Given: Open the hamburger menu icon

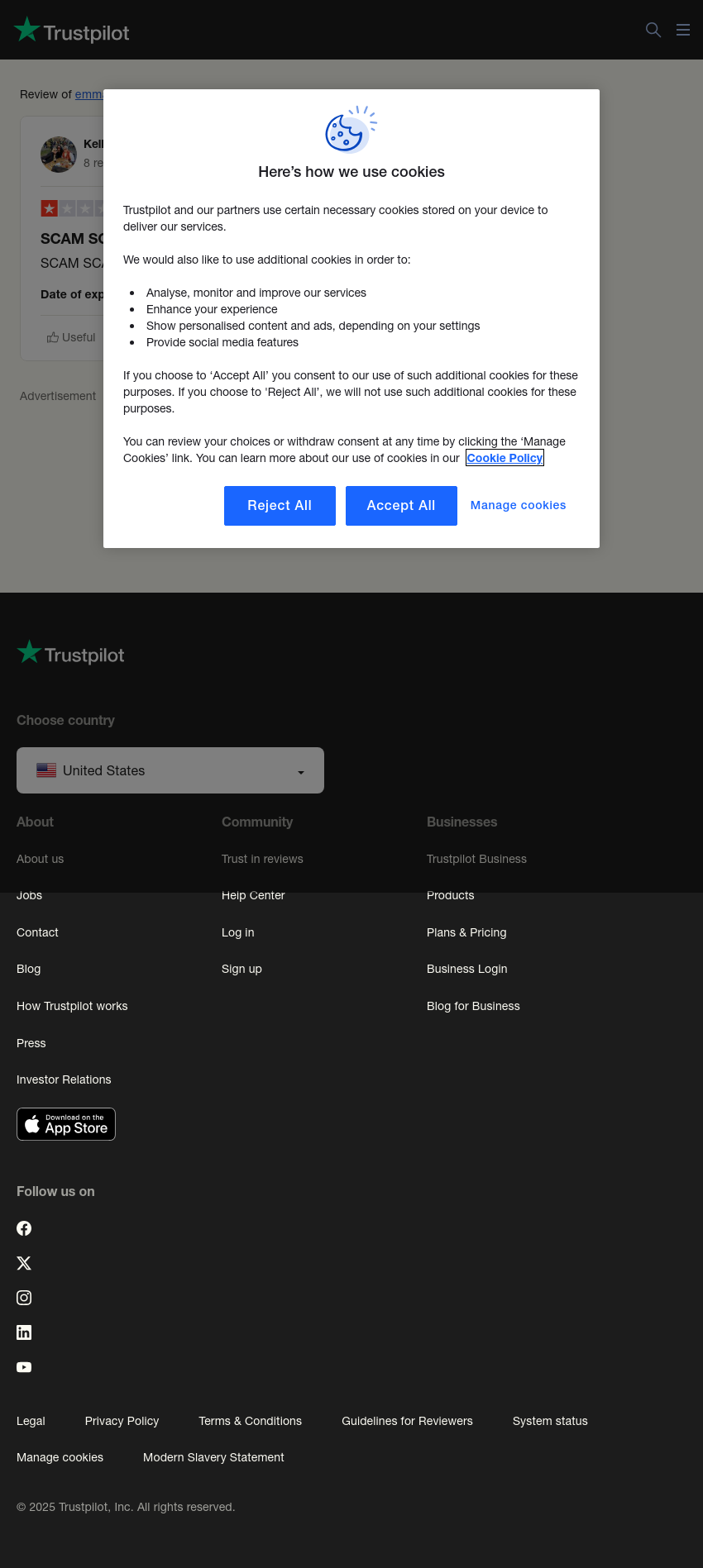Looking at the screenshot, I should tap(683, 30).
